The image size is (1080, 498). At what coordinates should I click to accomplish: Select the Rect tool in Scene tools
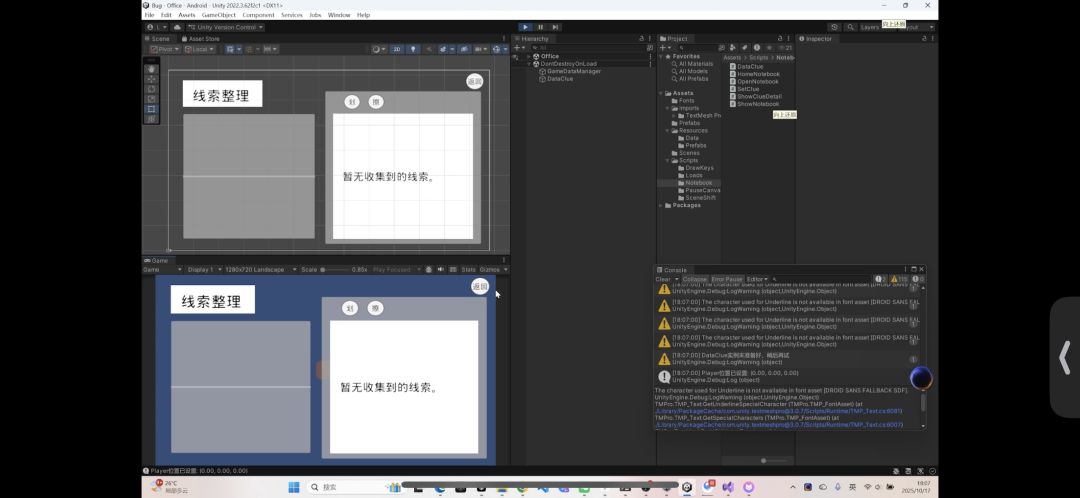tap(151, 109)
